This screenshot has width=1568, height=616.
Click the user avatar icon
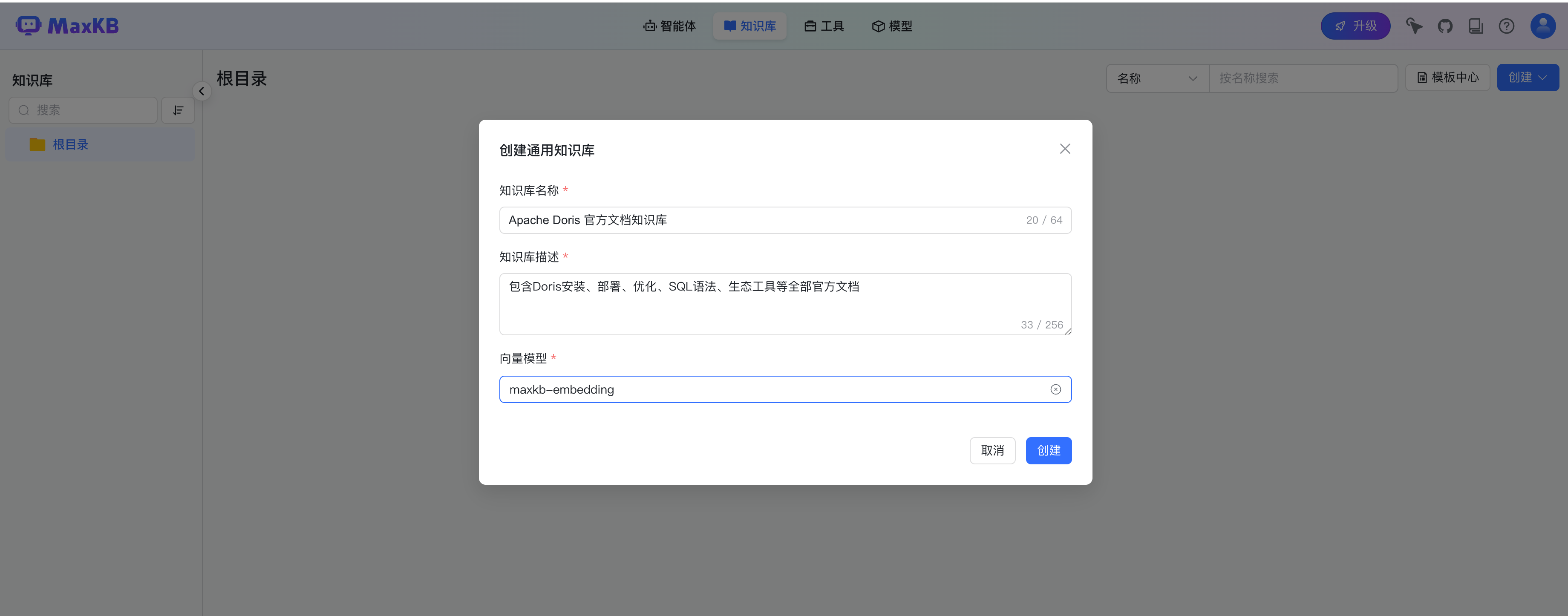1542,26
